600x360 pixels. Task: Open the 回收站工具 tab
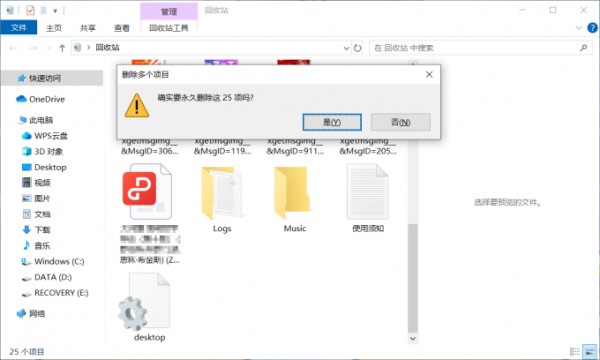[x=169, y=28]
